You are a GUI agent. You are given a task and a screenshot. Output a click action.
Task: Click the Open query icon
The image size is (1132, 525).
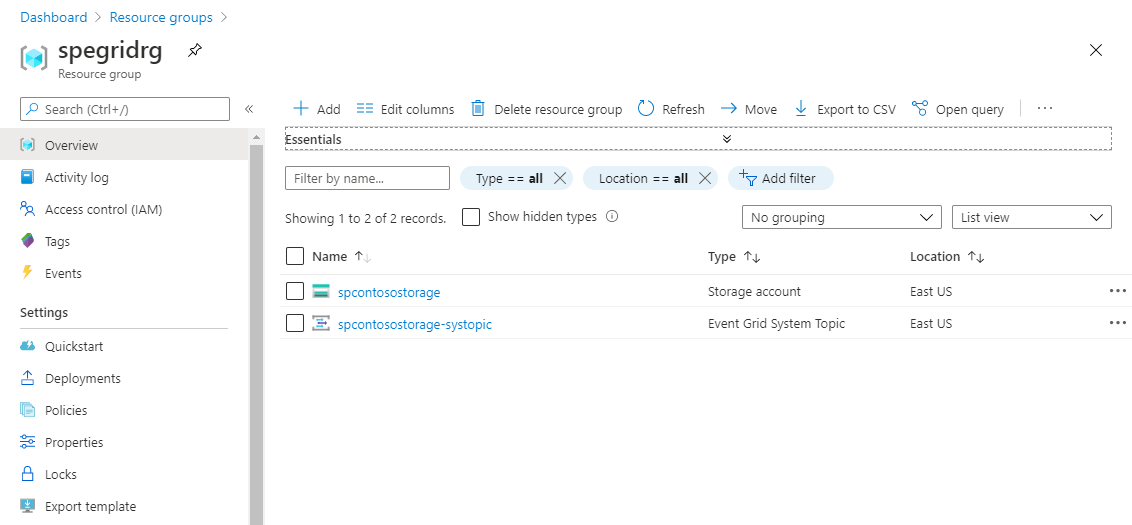click(920, 108)
